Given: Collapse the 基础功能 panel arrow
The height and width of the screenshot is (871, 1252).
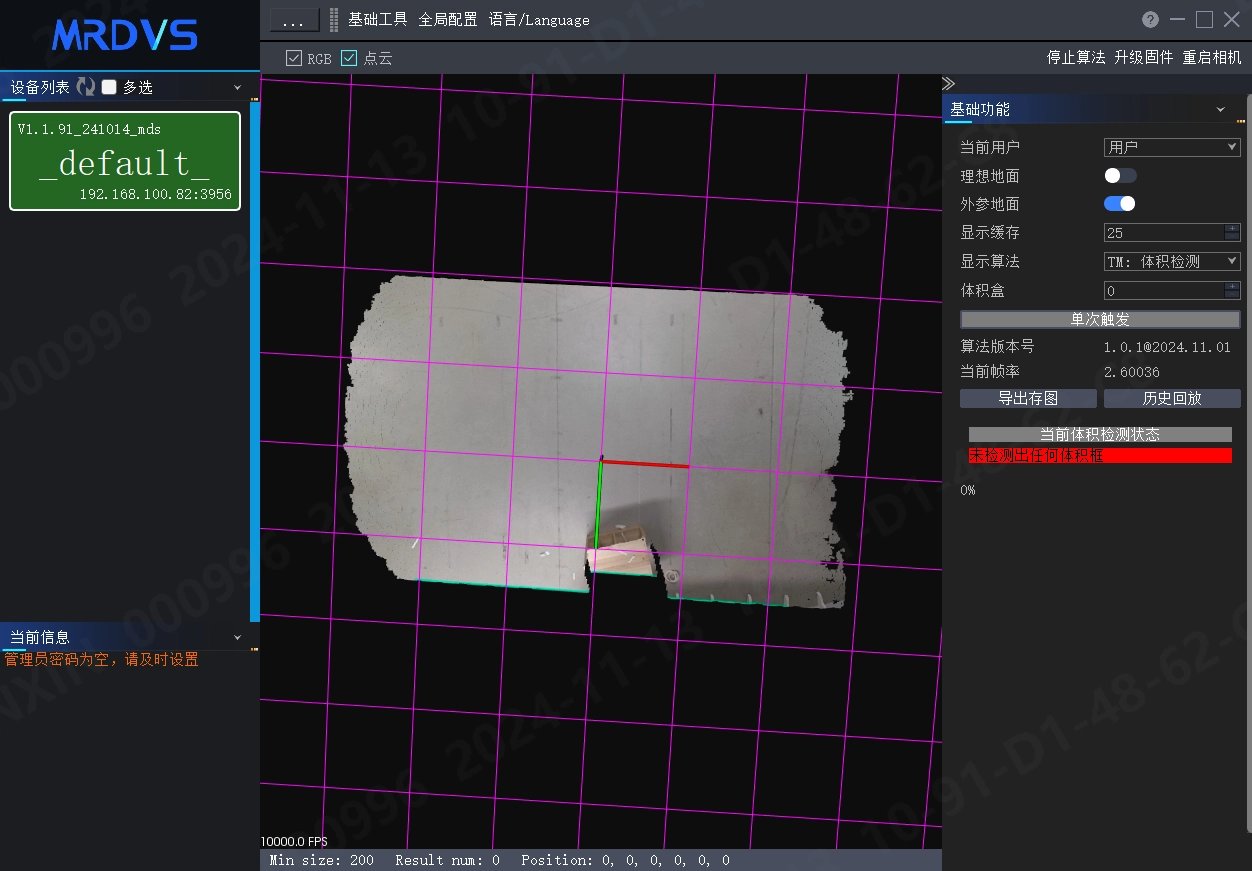Looking at the screenshot, I should (1221, 109).
